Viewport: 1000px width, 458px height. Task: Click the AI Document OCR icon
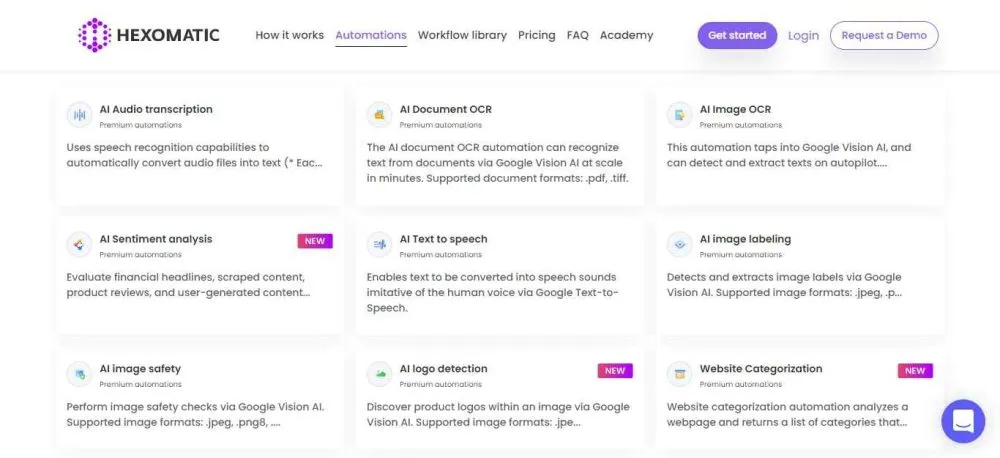point(379,116)
